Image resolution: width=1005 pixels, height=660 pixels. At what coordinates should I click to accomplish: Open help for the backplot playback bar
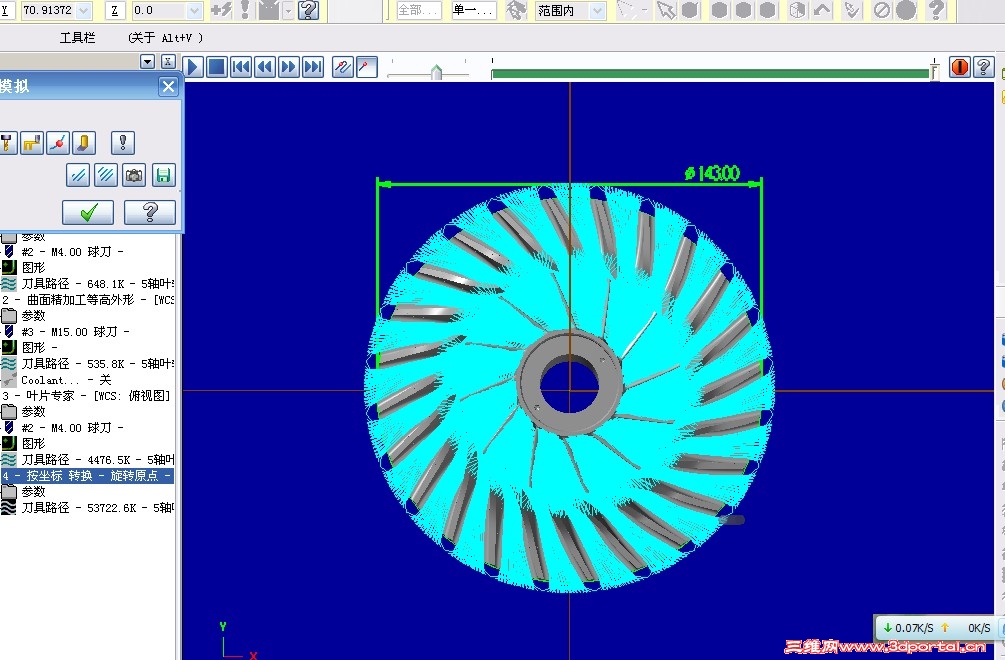tap(984, 67)
